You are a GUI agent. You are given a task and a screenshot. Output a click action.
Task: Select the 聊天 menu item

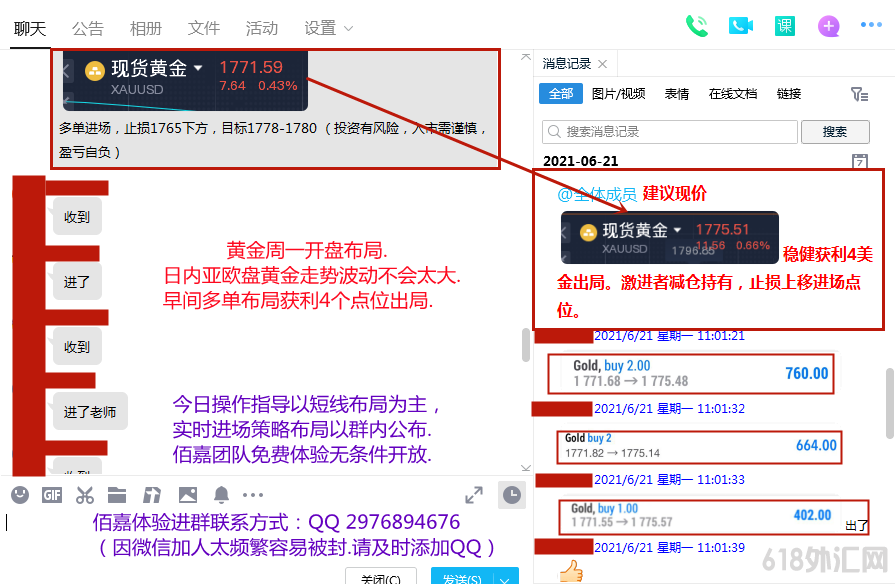coord(29,29)
